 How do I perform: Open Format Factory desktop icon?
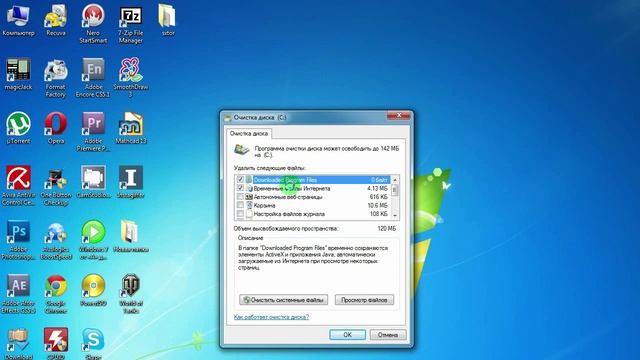click(56, 78)
